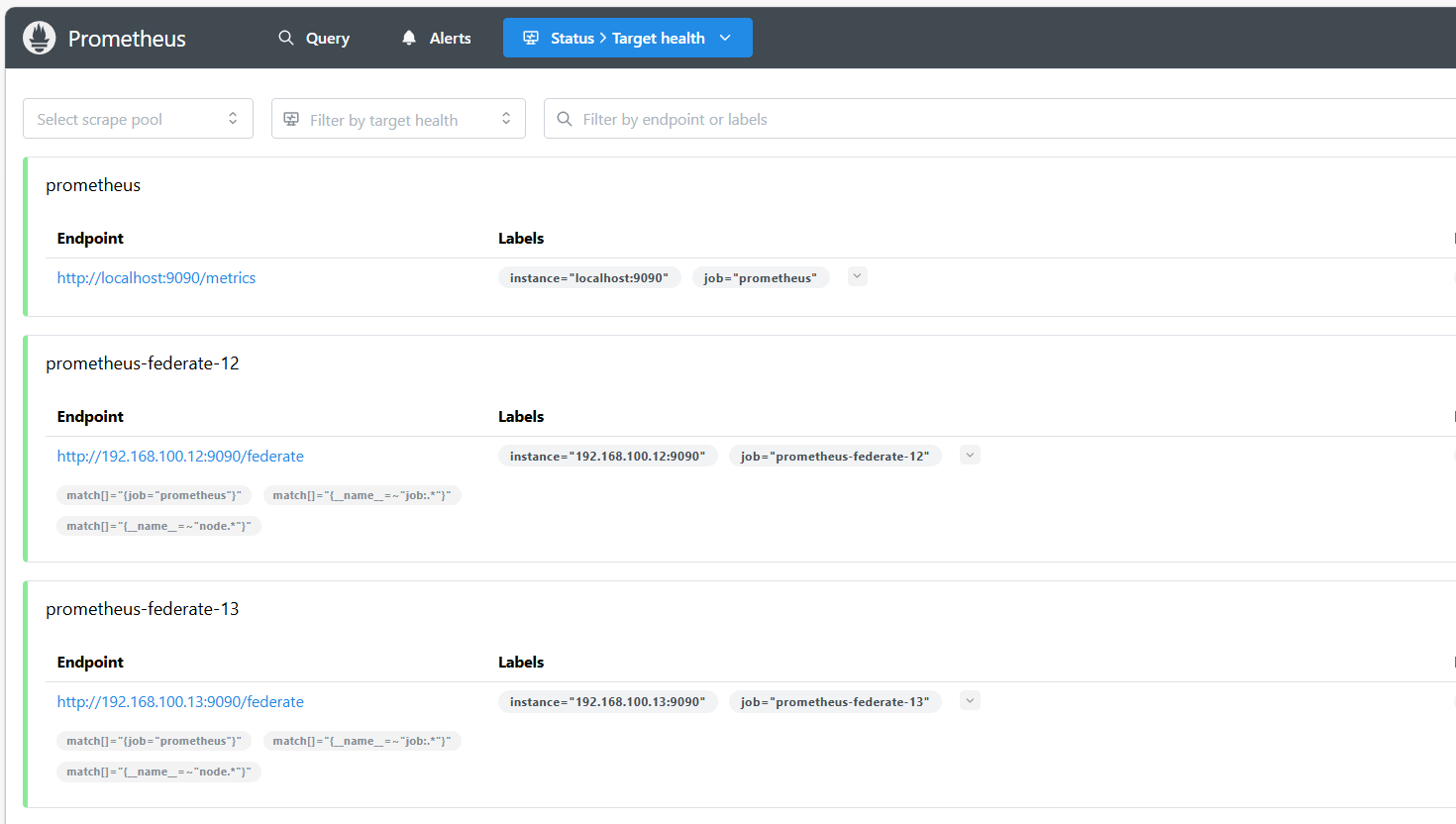1456x824 pixels.
Task: Open the Query page
Action: pos(314,38)
